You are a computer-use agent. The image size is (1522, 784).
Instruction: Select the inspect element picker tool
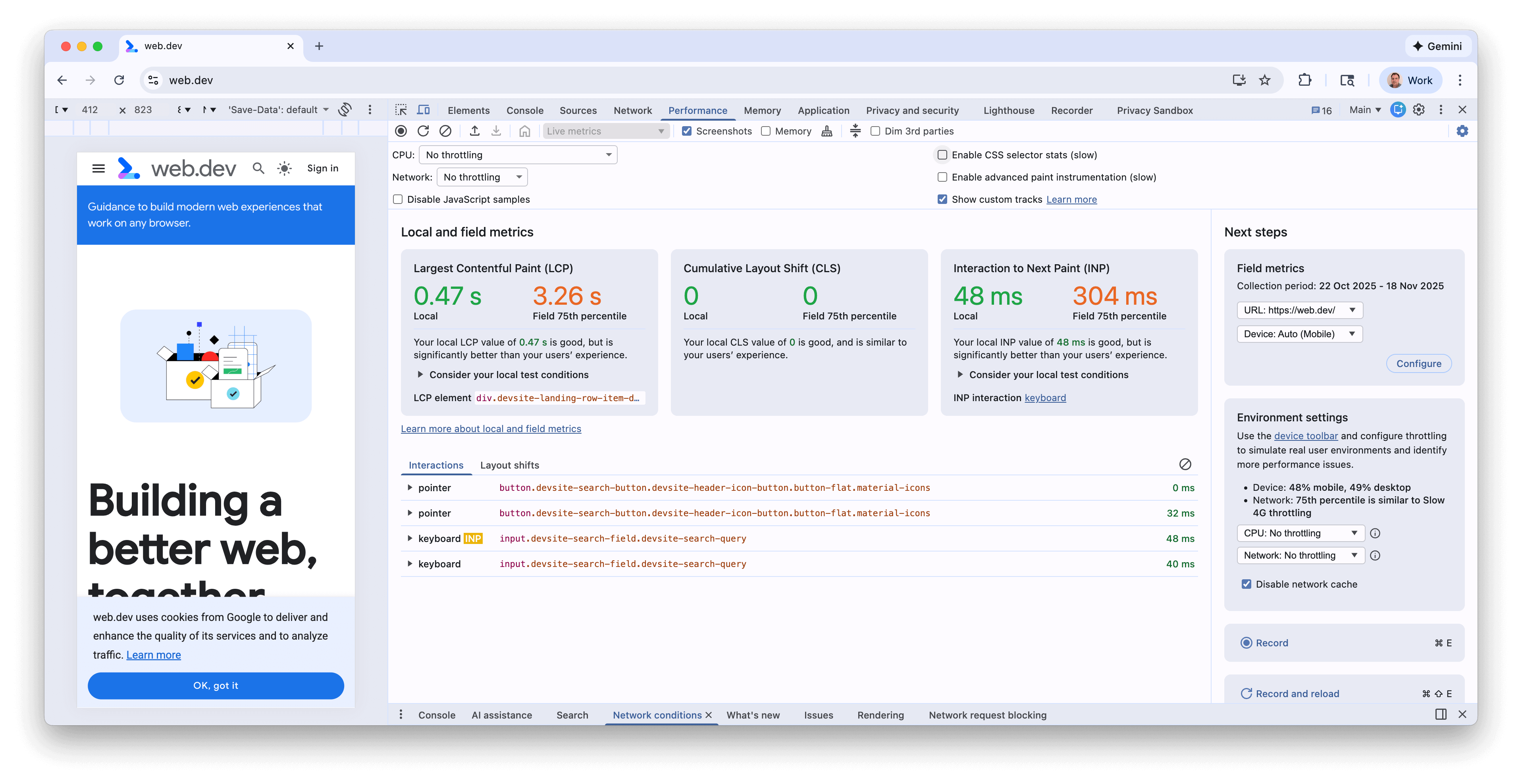tap(401, 110)
